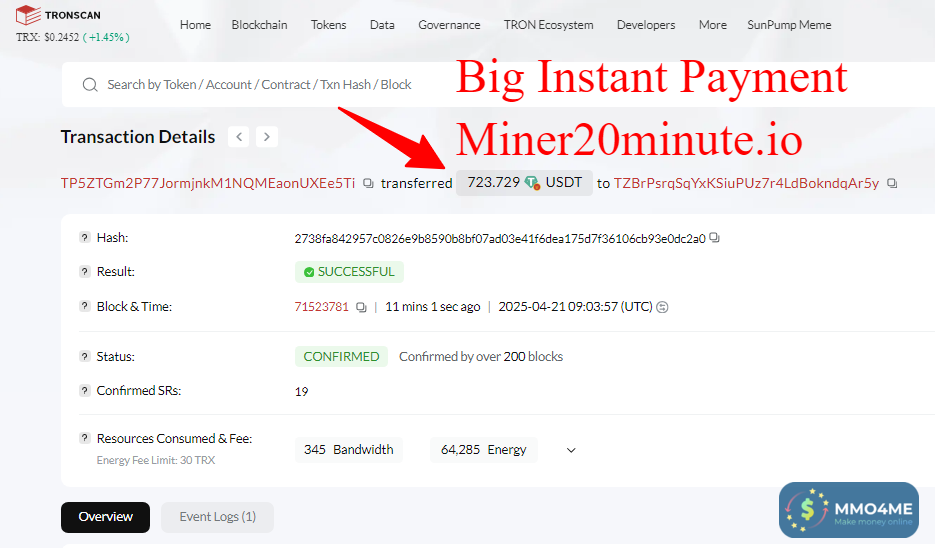
Task: Click the USDT token icon
Action: click(532, 182)
